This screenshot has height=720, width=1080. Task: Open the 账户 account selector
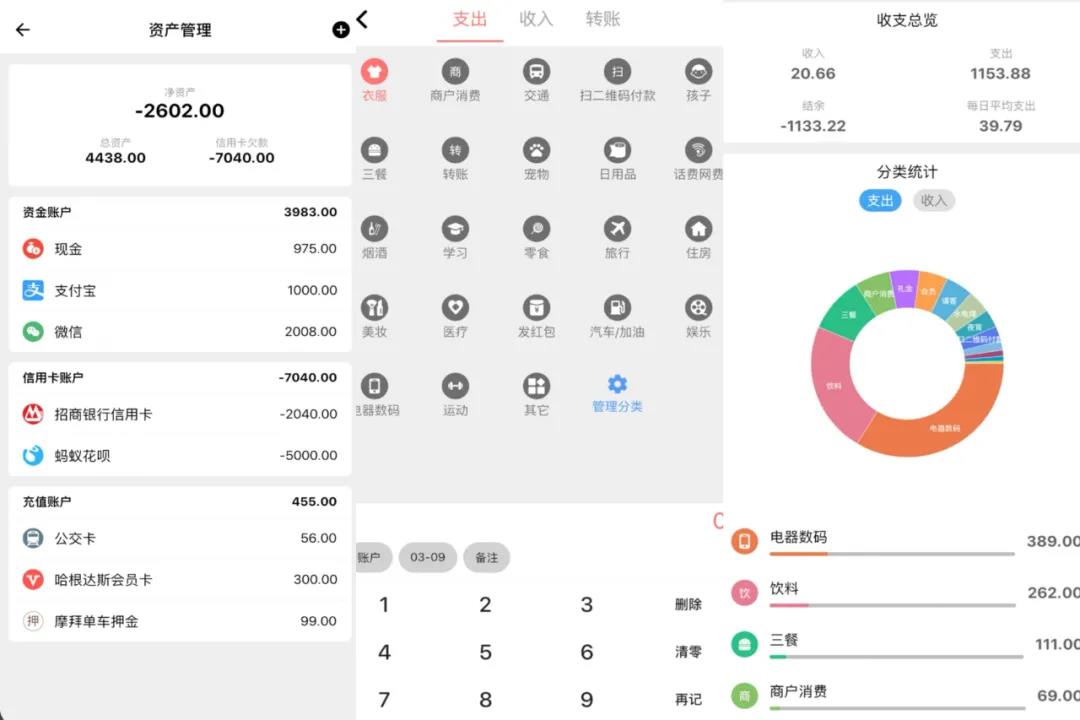pyautogui.click(x=370, y=558)
